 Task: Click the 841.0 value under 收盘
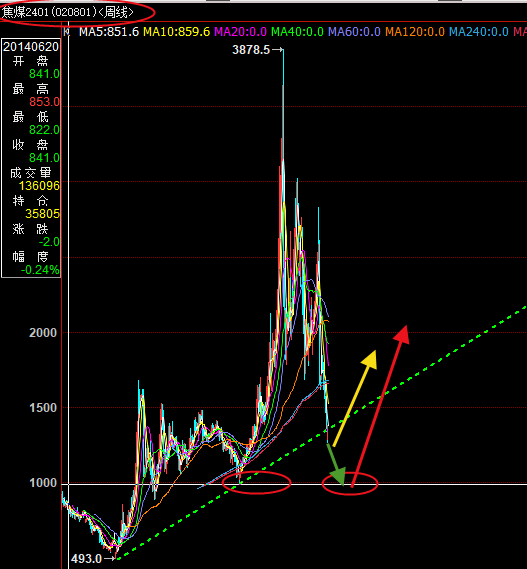coord(44,157)
